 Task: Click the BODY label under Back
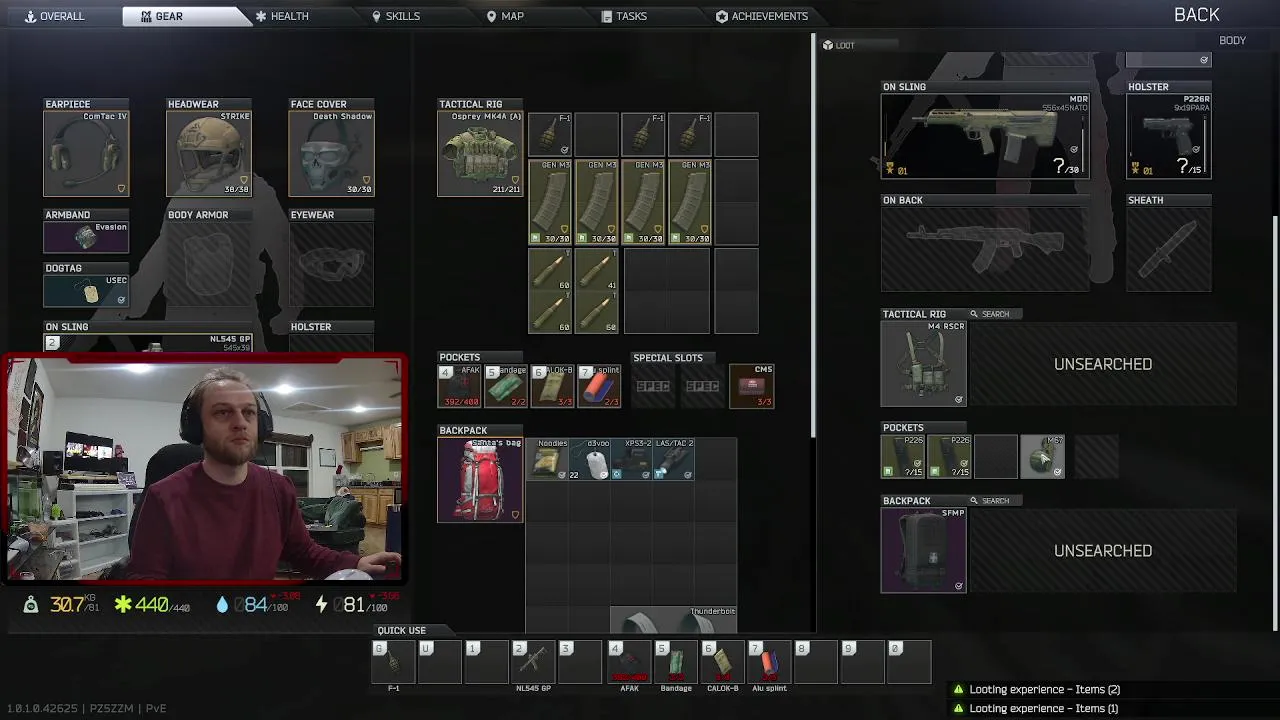pos(1232,41)
